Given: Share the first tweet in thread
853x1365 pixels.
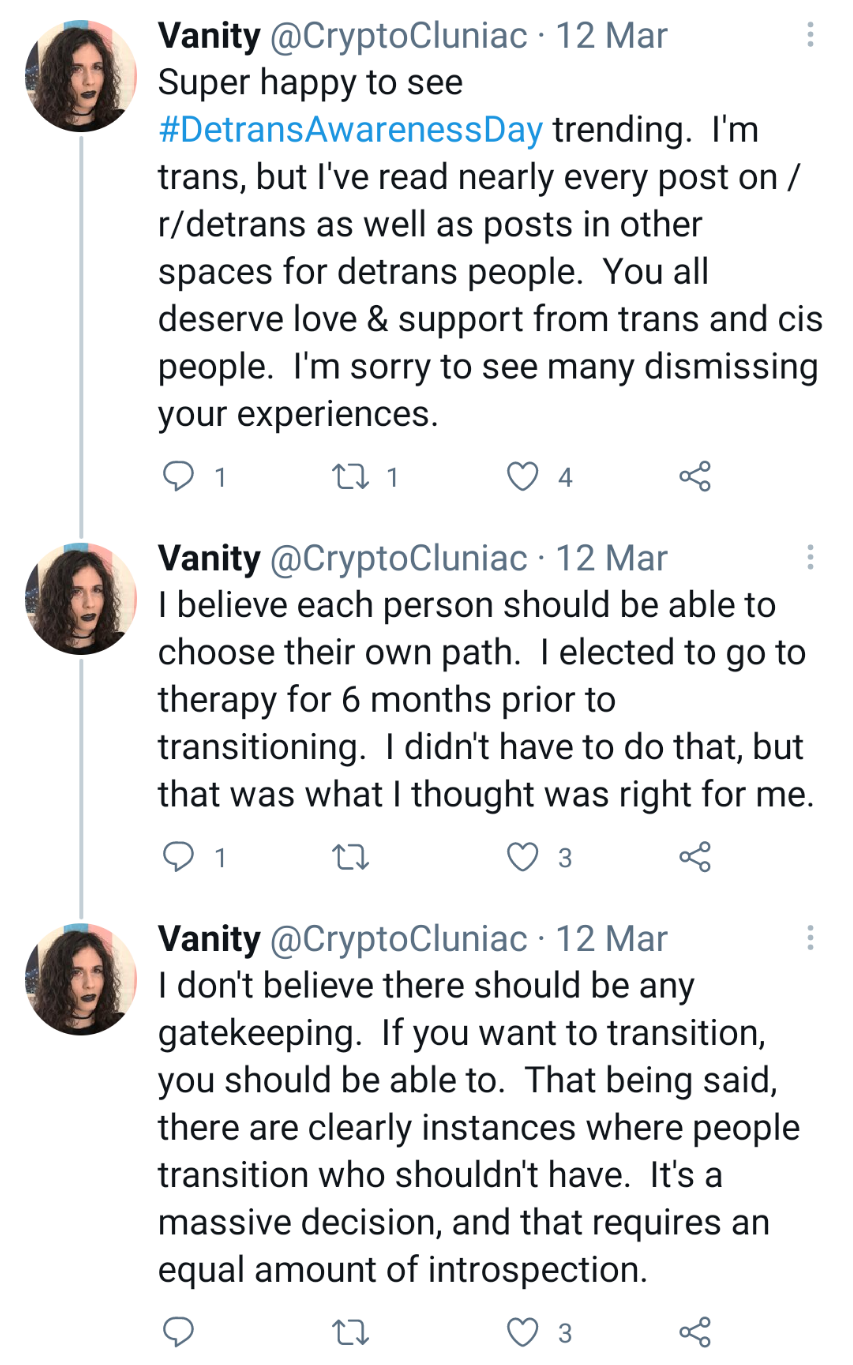Looking at the screenshot, I should [695, 477].
